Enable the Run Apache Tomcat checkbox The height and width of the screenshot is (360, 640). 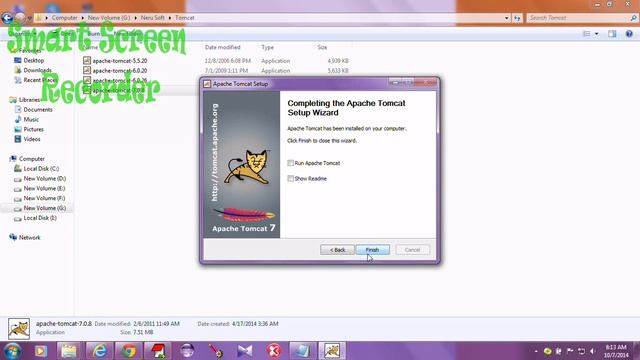(x=291, y=163)
